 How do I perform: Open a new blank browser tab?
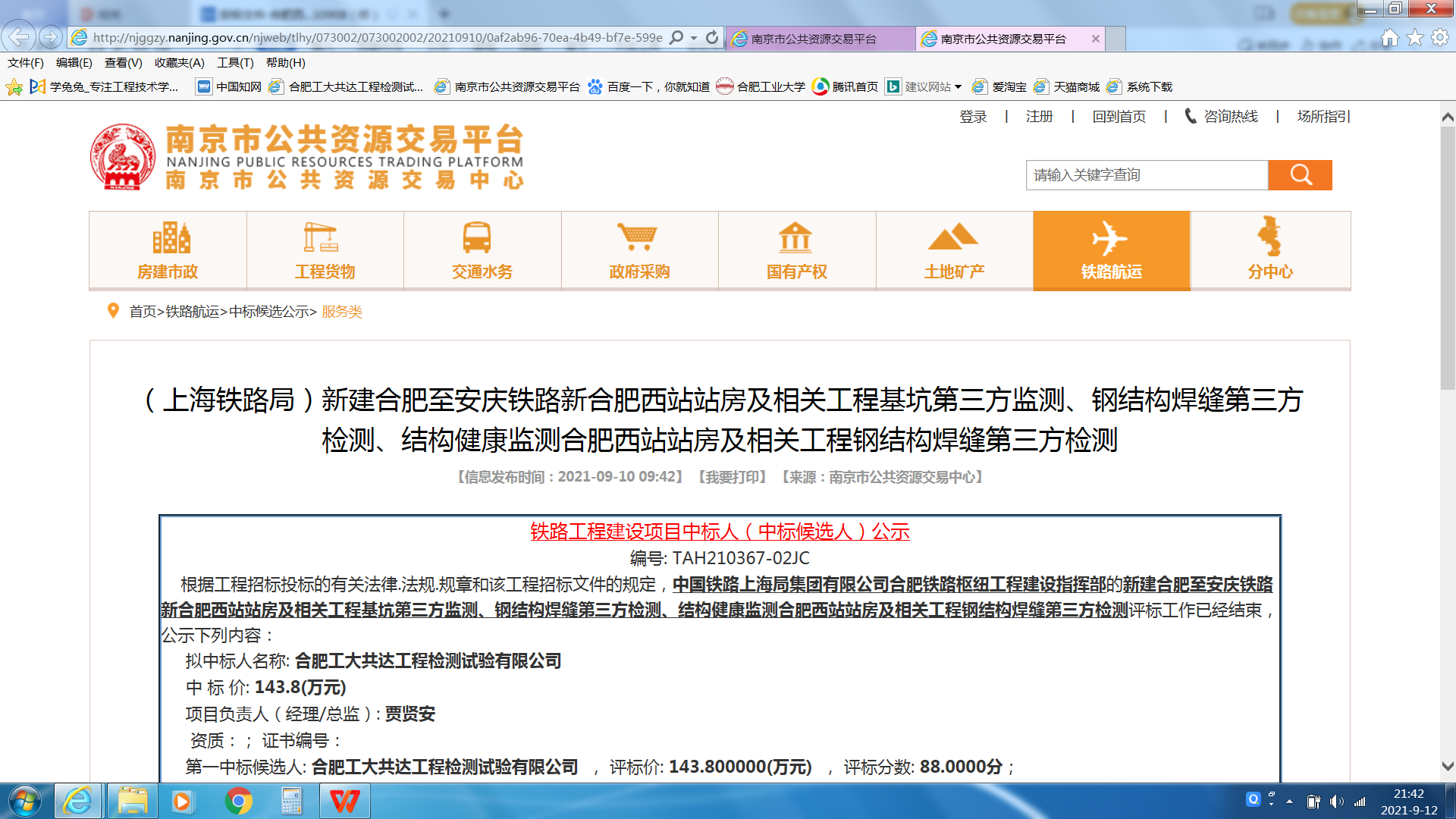point(1116,39)
